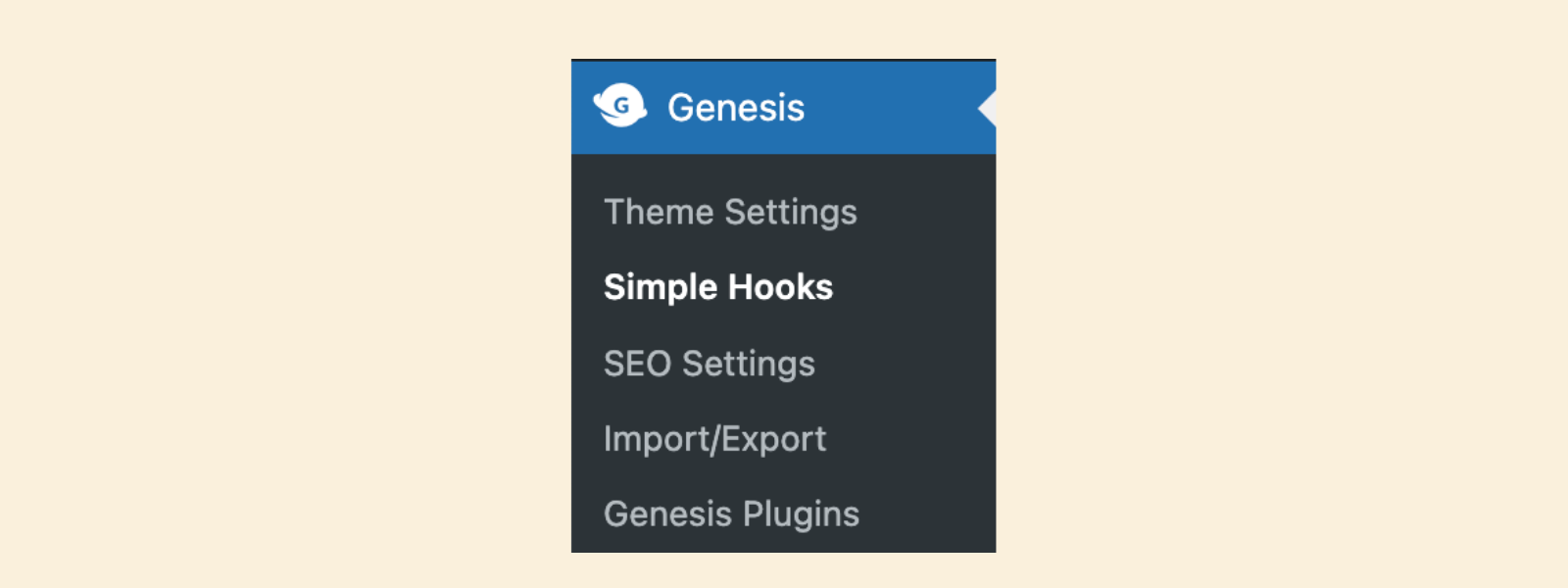Click the current-menu pointer triangle
The width and height of the screenshot is (1568, 588).
point(988,108)
